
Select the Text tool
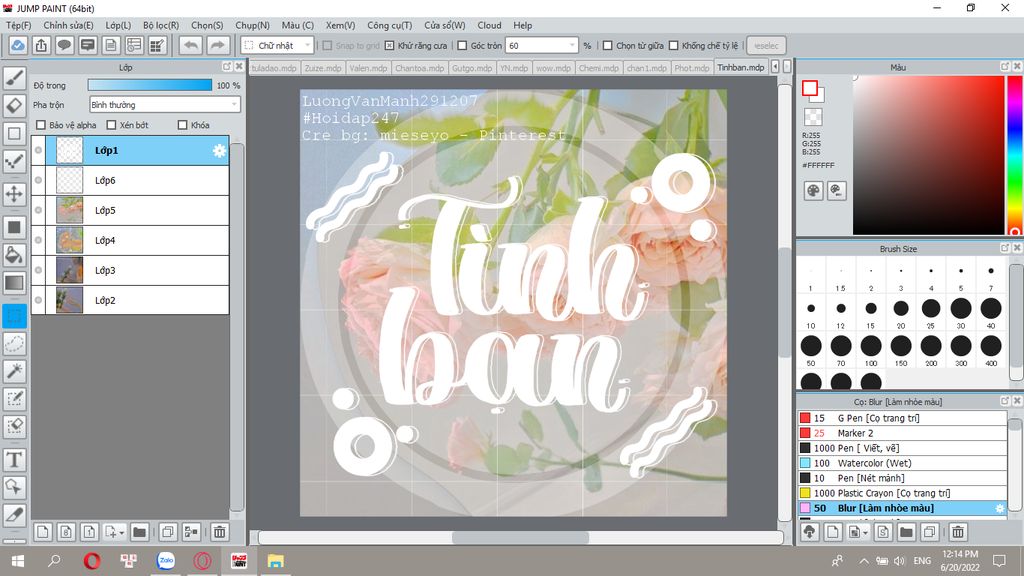pos(14,460)
